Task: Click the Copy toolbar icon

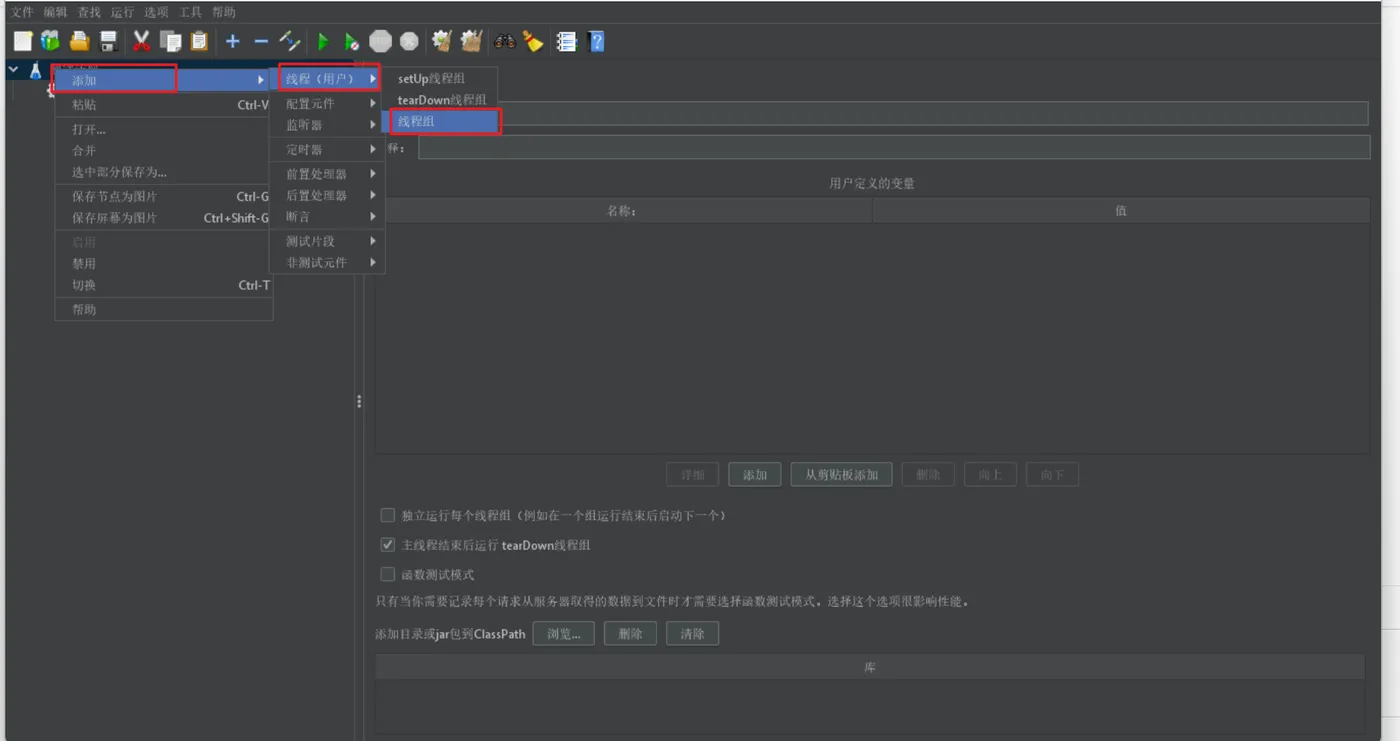Action: click(170, 41)
